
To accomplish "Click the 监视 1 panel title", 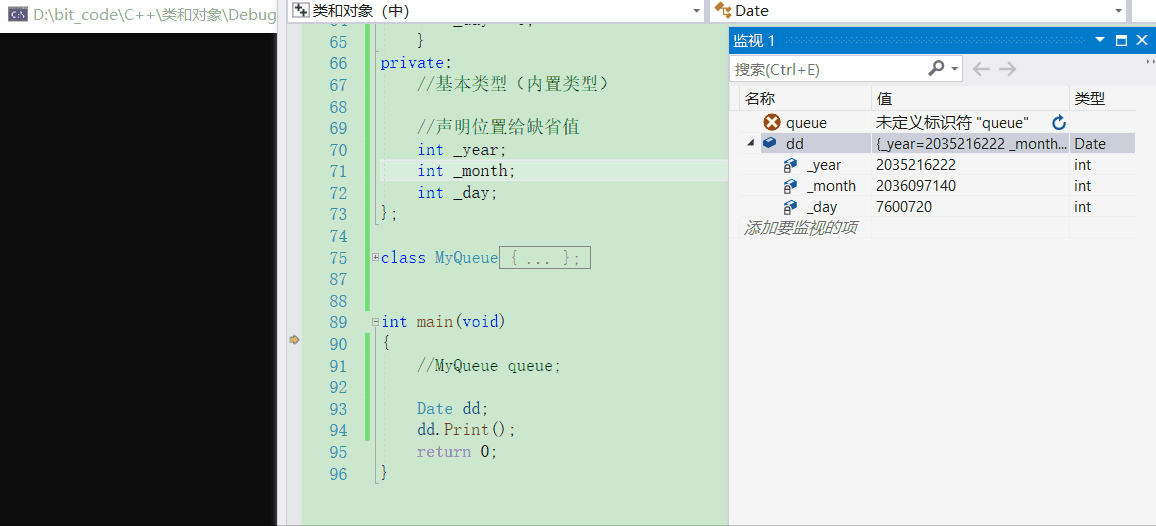I will pos(753,40).
